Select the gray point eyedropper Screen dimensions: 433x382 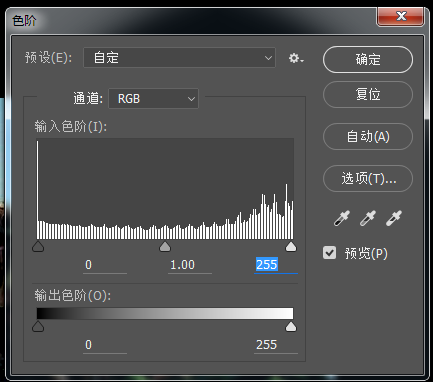tap(368, 218)
